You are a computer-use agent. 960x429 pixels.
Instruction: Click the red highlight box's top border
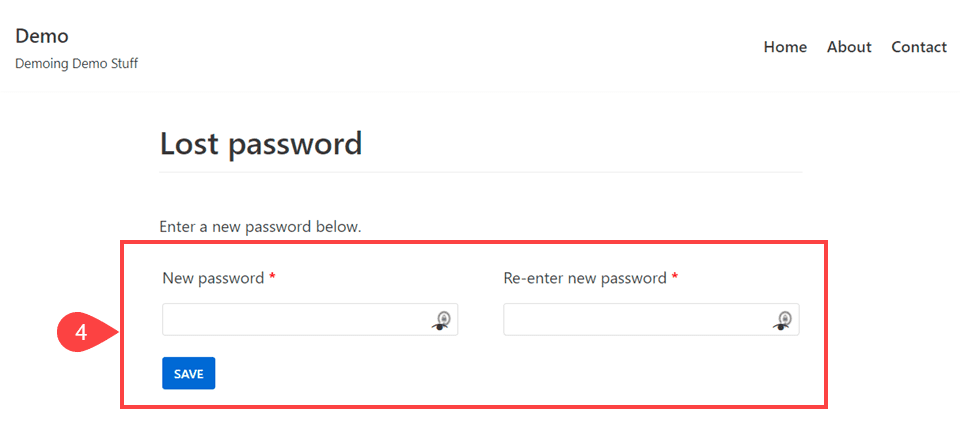tap(474, 242)
